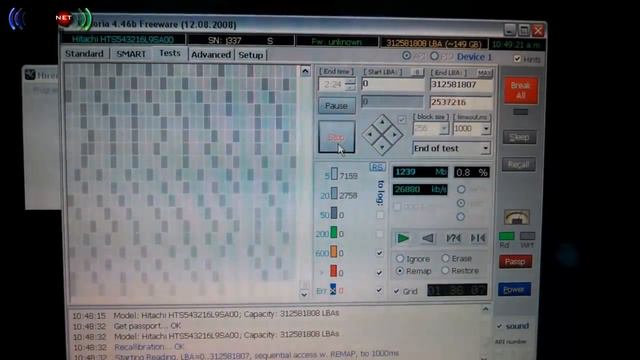The width and height of the screenshot is (640, 360).
Task: Toggle log checkbox for 200 ms blocks
Action: (380, 234)
